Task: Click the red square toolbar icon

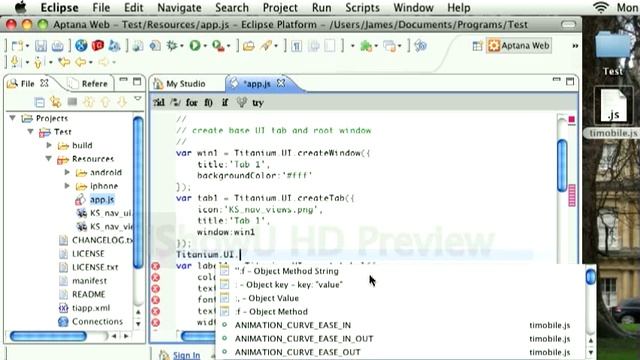Action: pyautogui.click(x=98, y=46)
